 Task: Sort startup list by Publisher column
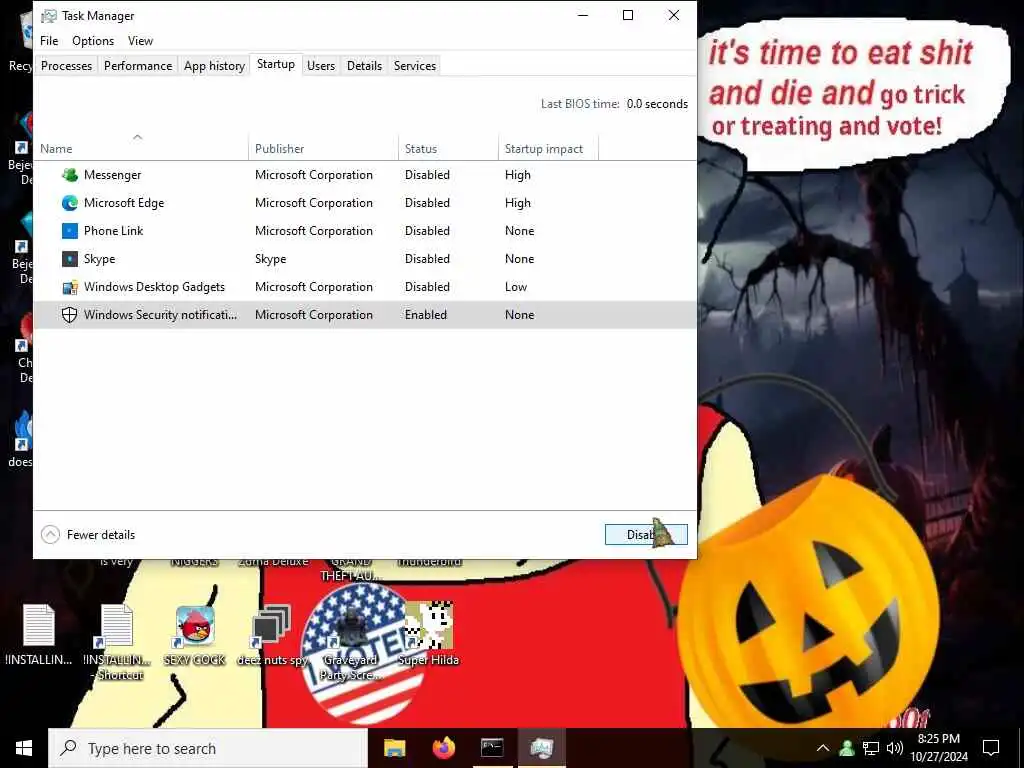pos(323,148)
